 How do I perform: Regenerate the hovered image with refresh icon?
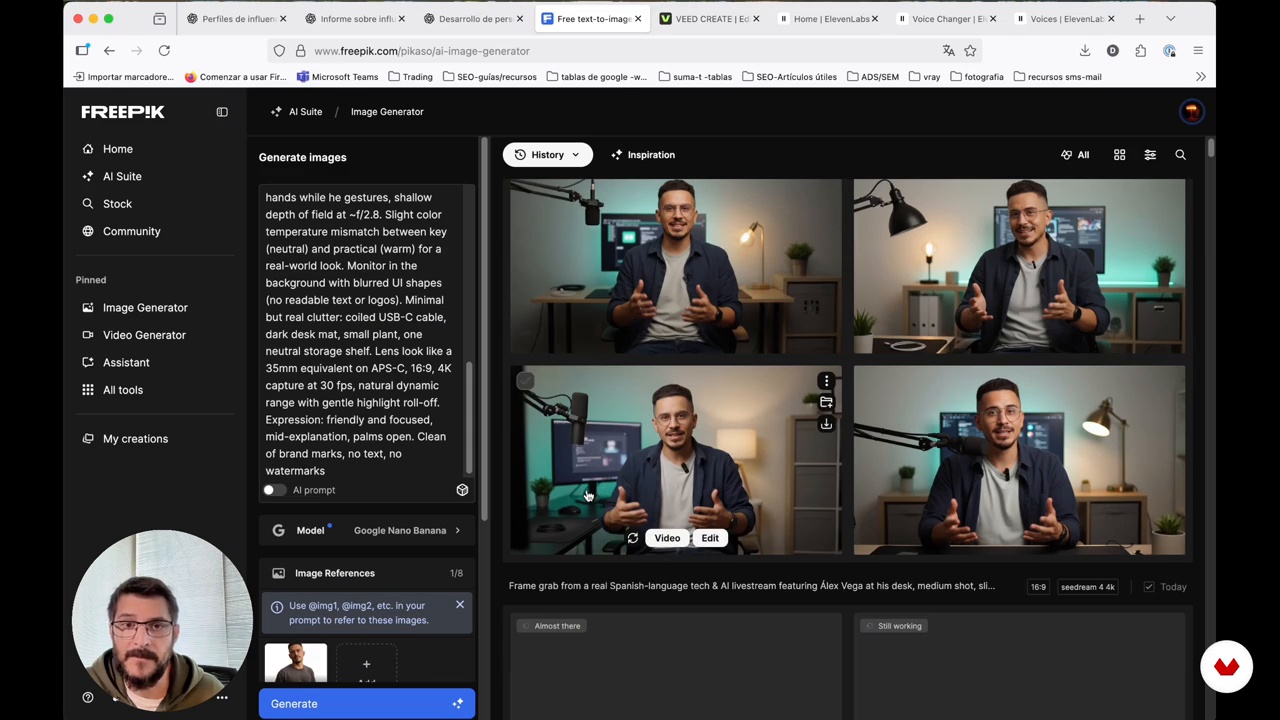632,538
